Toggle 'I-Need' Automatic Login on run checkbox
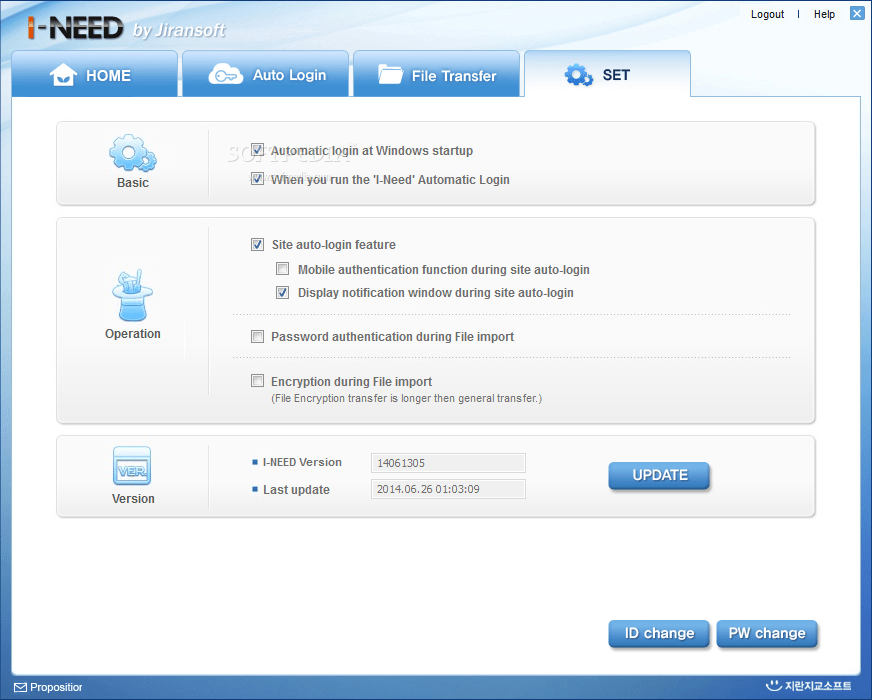872x700 pixels. [257, 179]
